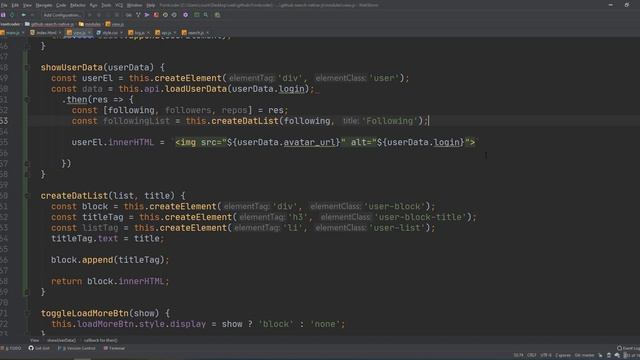Change the UTF-8 file encoding
This screenshot has height=360, width=640.
click(545, 355)
